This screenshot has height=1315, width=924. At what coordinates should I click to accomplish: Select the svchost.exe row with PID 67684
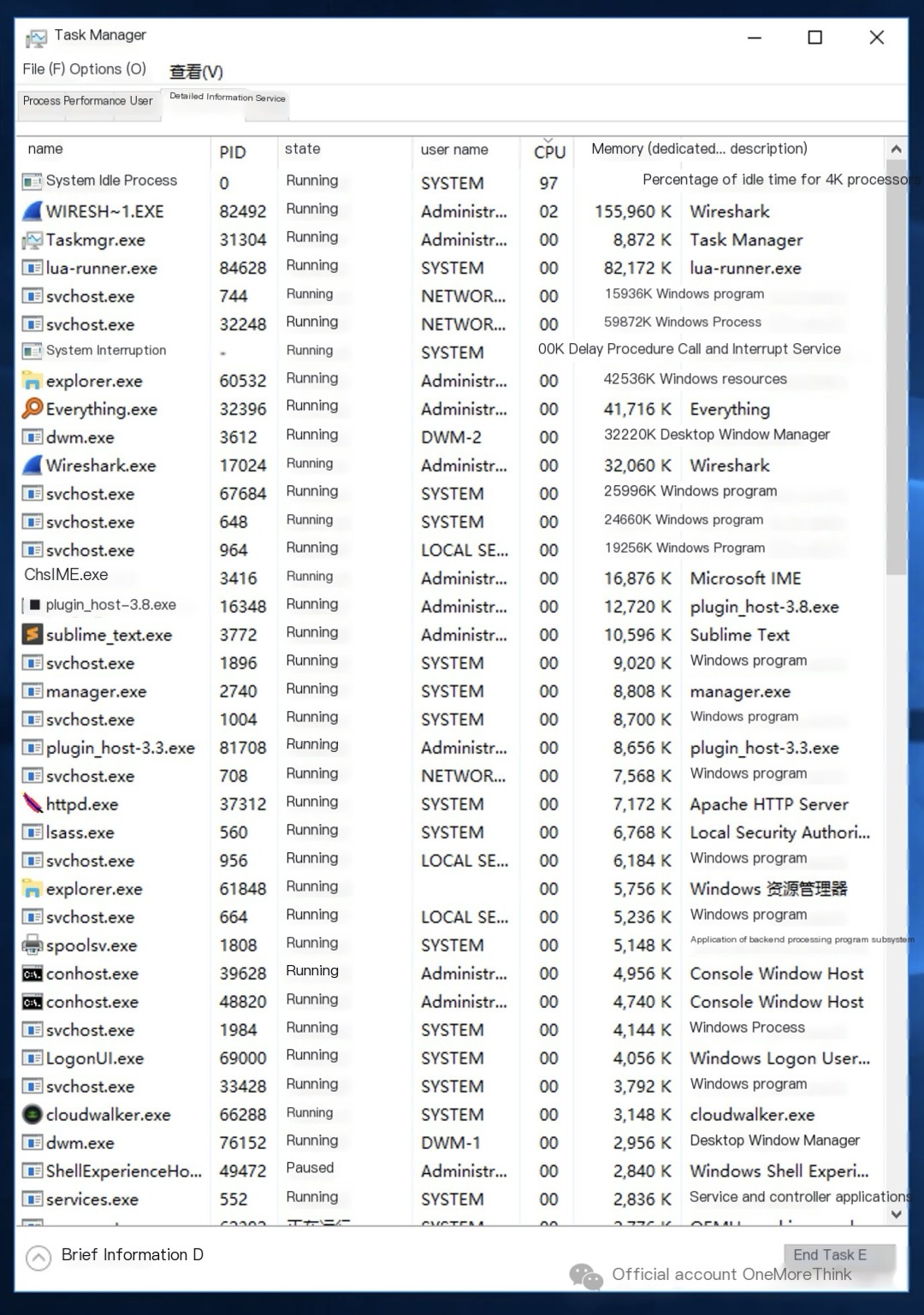click(x=452, y=494)
